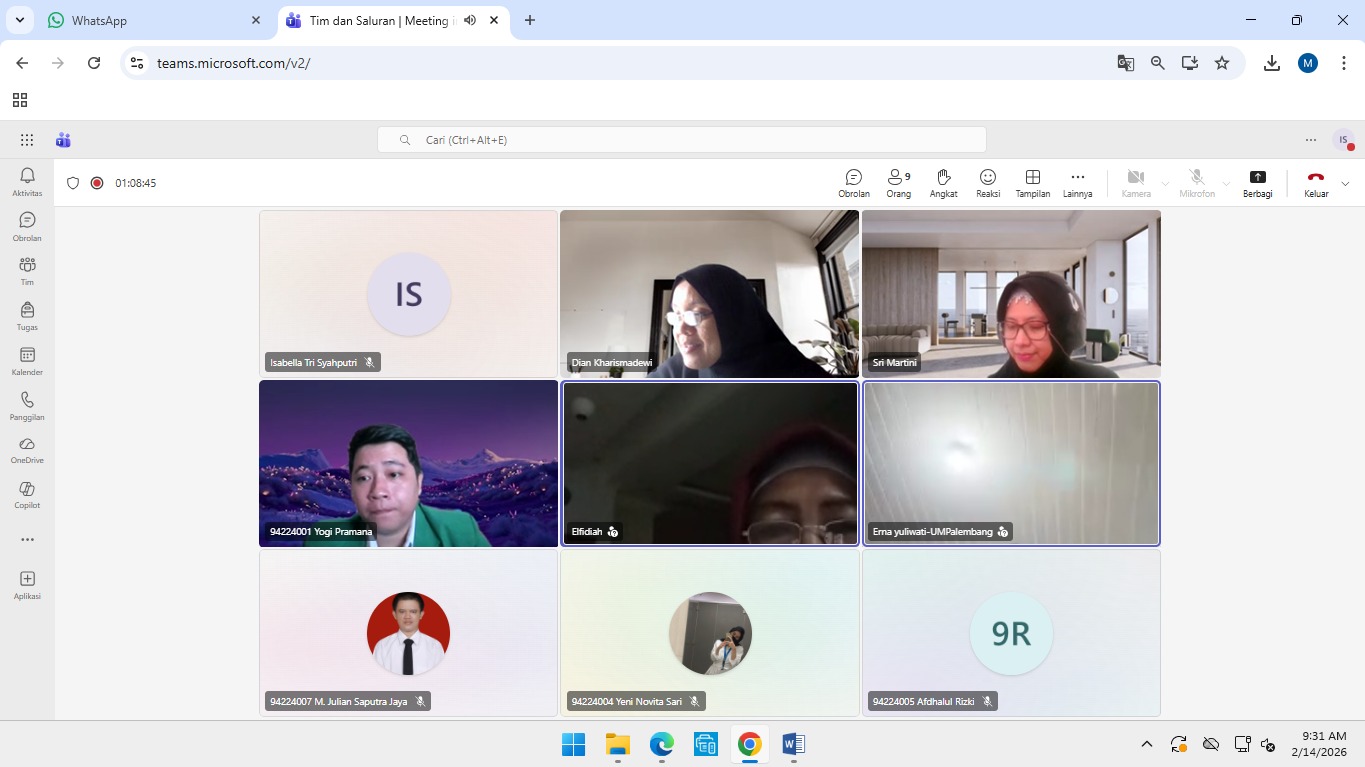Toggle the Mikrofon mute state
Viewport: 1365px width, 767px height.
[1196, 182]
